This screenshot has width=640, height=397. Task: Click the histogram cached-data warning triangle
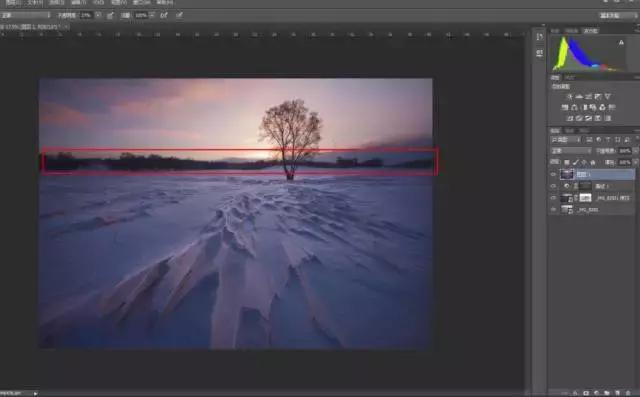[621, 42]
